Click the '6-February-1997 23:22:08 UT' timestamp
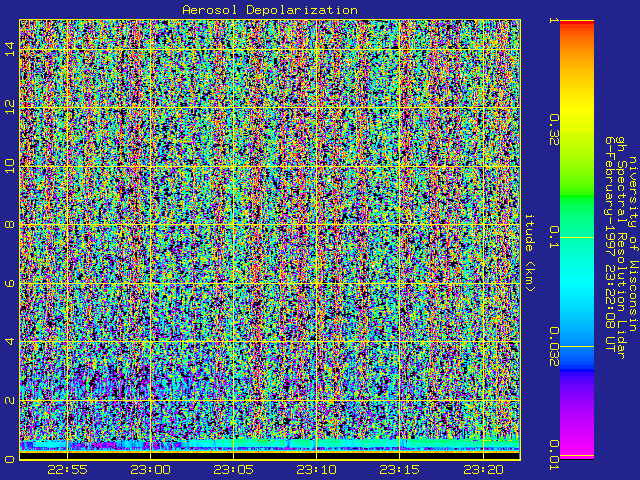This screenshot has height=480, width=640. (x=609, y=244)
